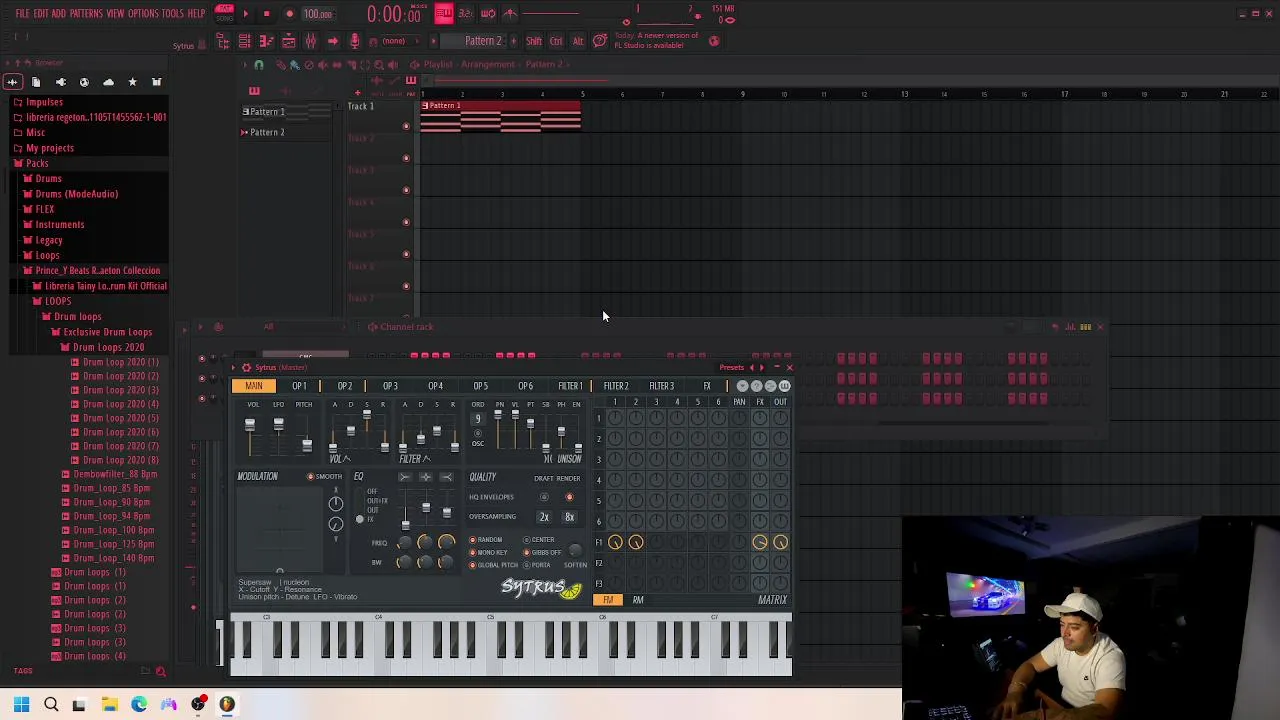Click the Sytrus PITCH slider handle

pyautogui.click(x=307, y=444)
